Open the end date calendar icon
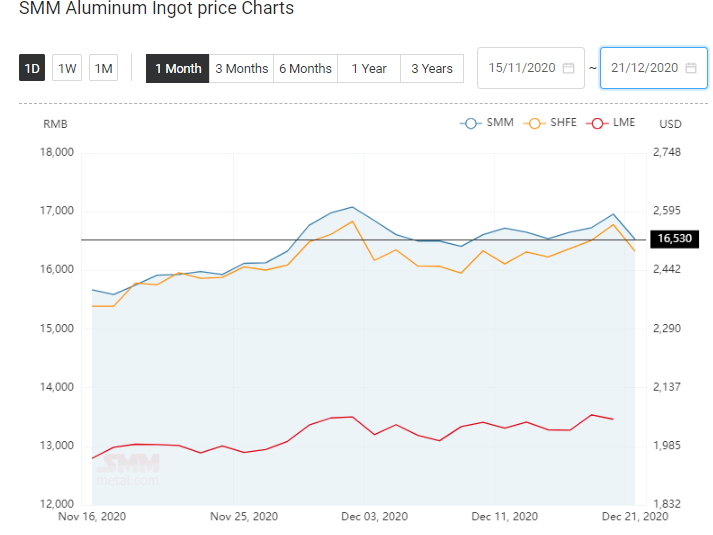 [x=691, y=68]
